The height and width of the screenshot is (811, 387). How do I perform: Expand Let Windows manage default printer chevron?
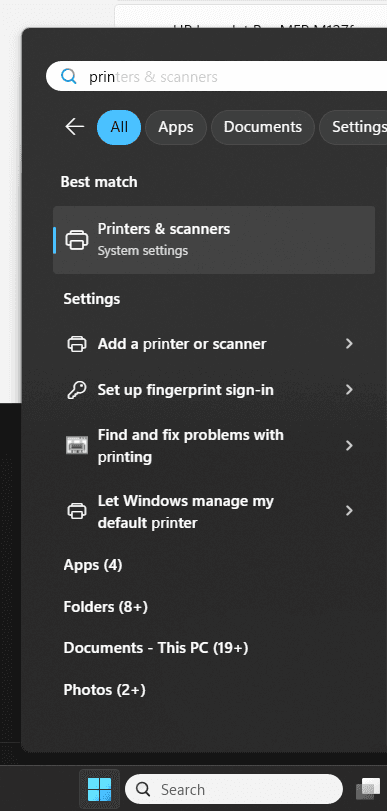(x=349, y=511)
